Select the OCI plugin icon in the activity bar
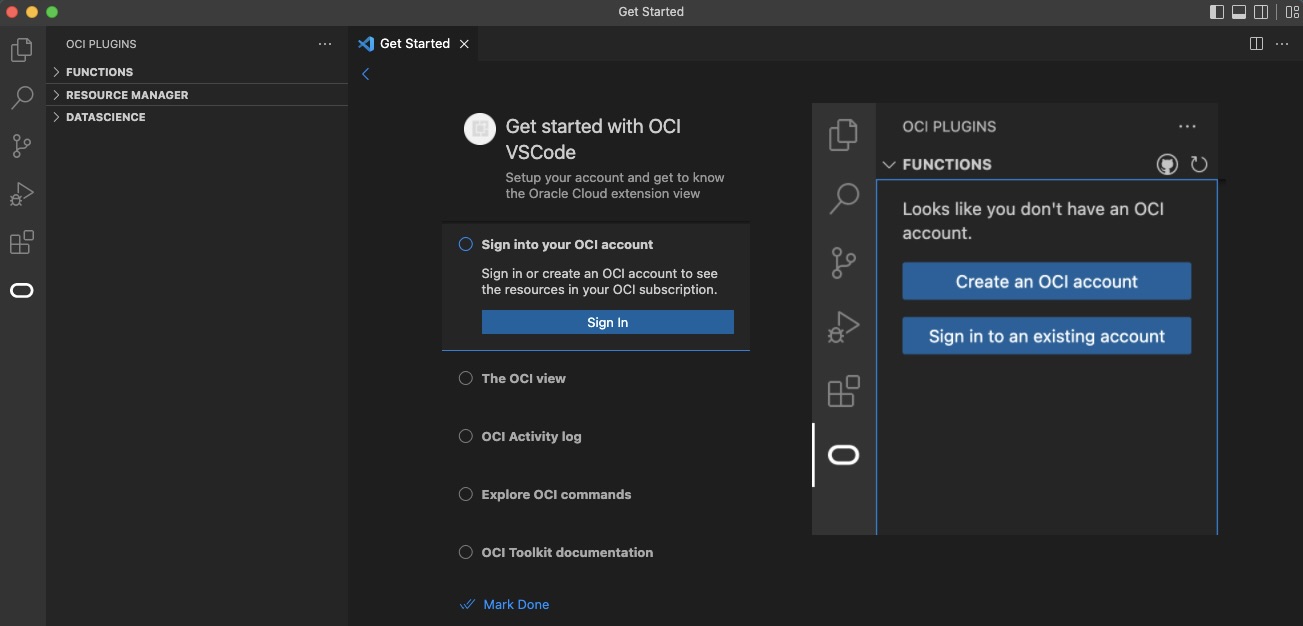Screen dimensions: 1303x626 [x=21, y=290]
